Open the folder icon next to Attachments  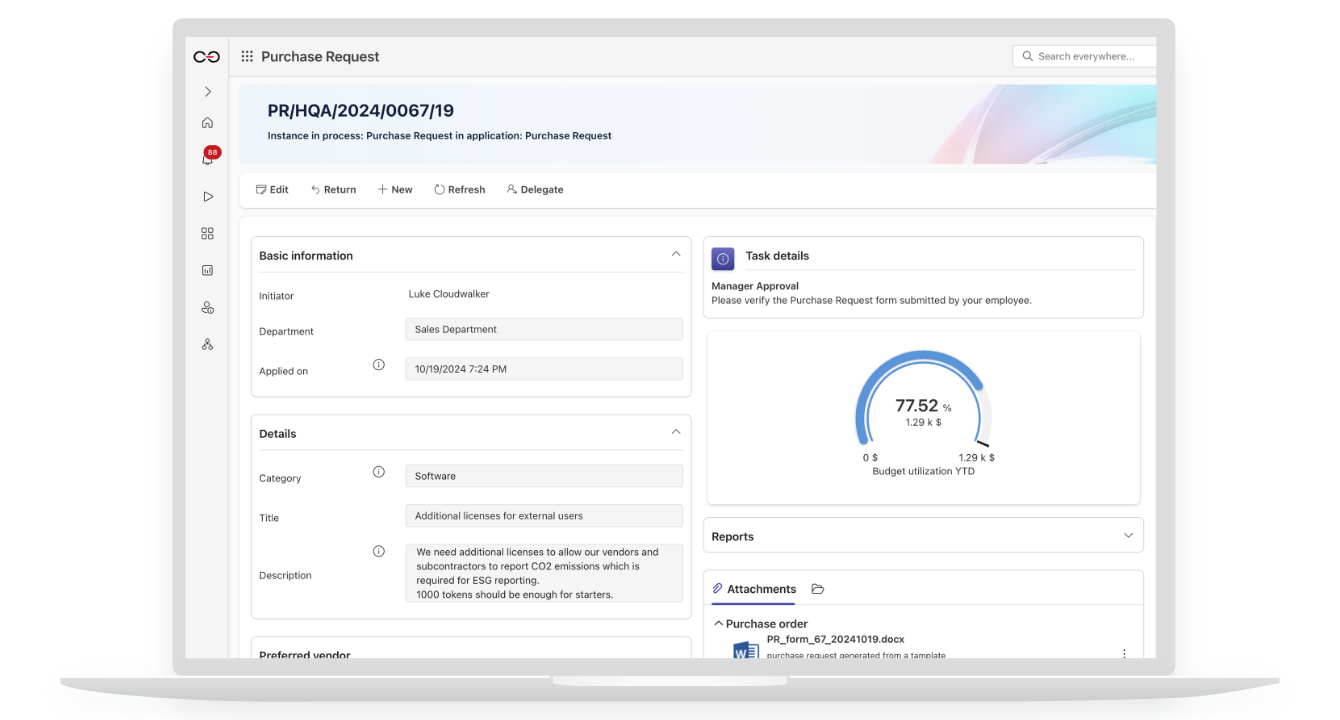click(x=817, y=589)
